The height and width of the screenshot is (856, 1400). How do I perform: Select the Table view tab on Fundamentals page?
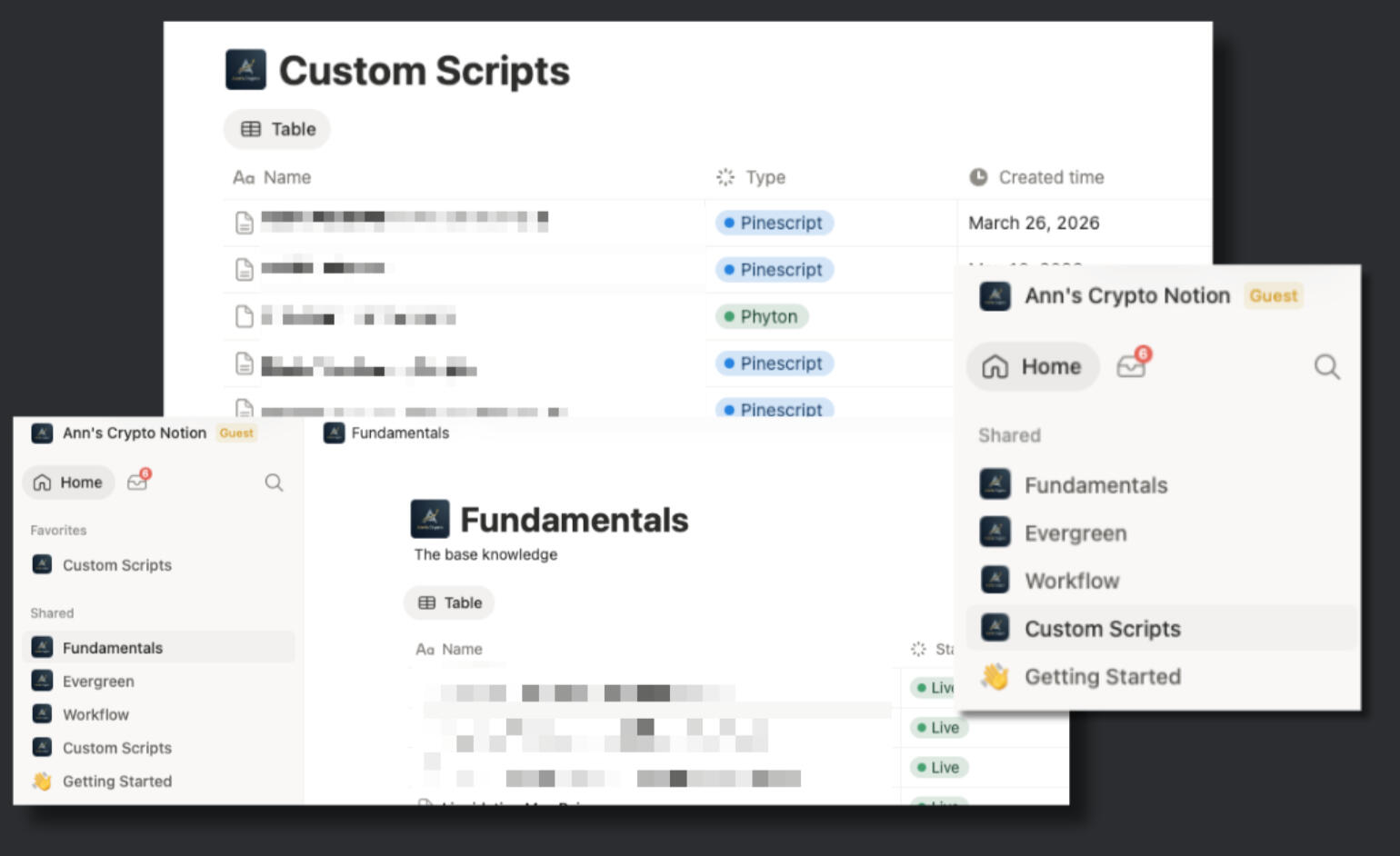[449, 602]
